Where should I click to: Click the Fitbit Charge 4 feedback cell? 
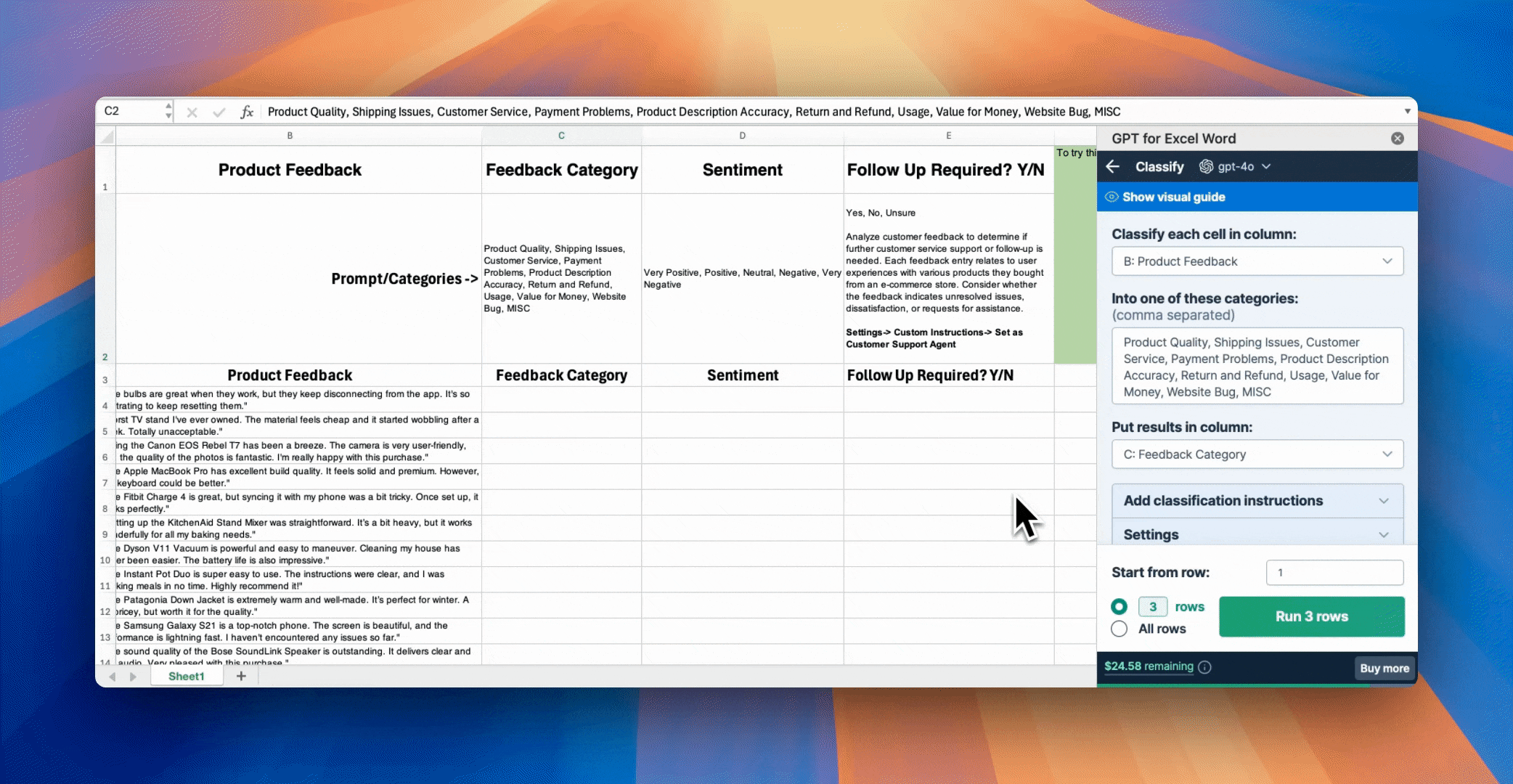pos(298,503)
